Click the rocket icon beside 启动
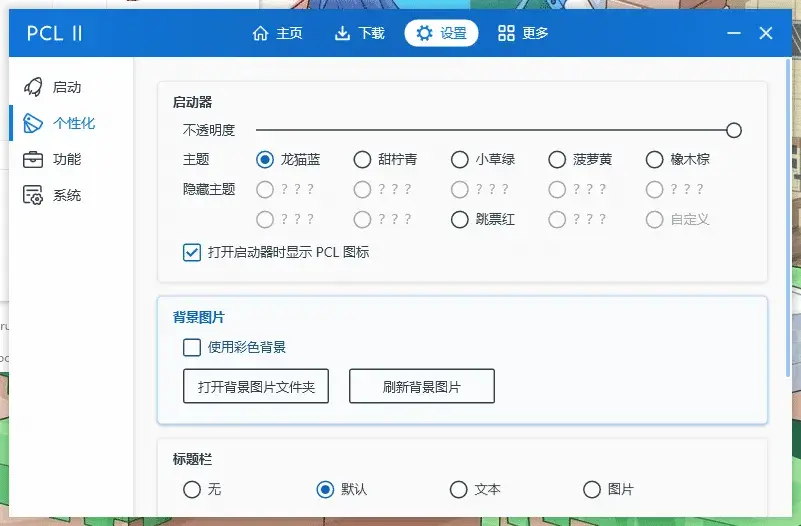 click(x=34, y=87)
